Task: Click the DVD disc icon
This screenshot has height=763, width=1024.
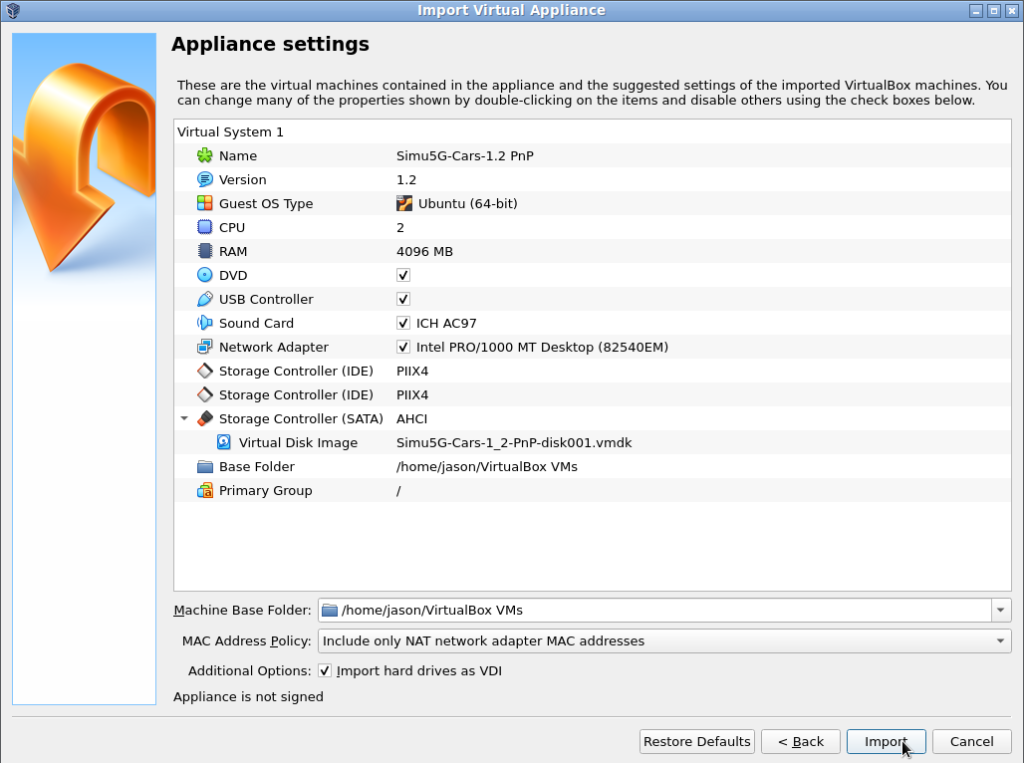Action: (205, 276)
